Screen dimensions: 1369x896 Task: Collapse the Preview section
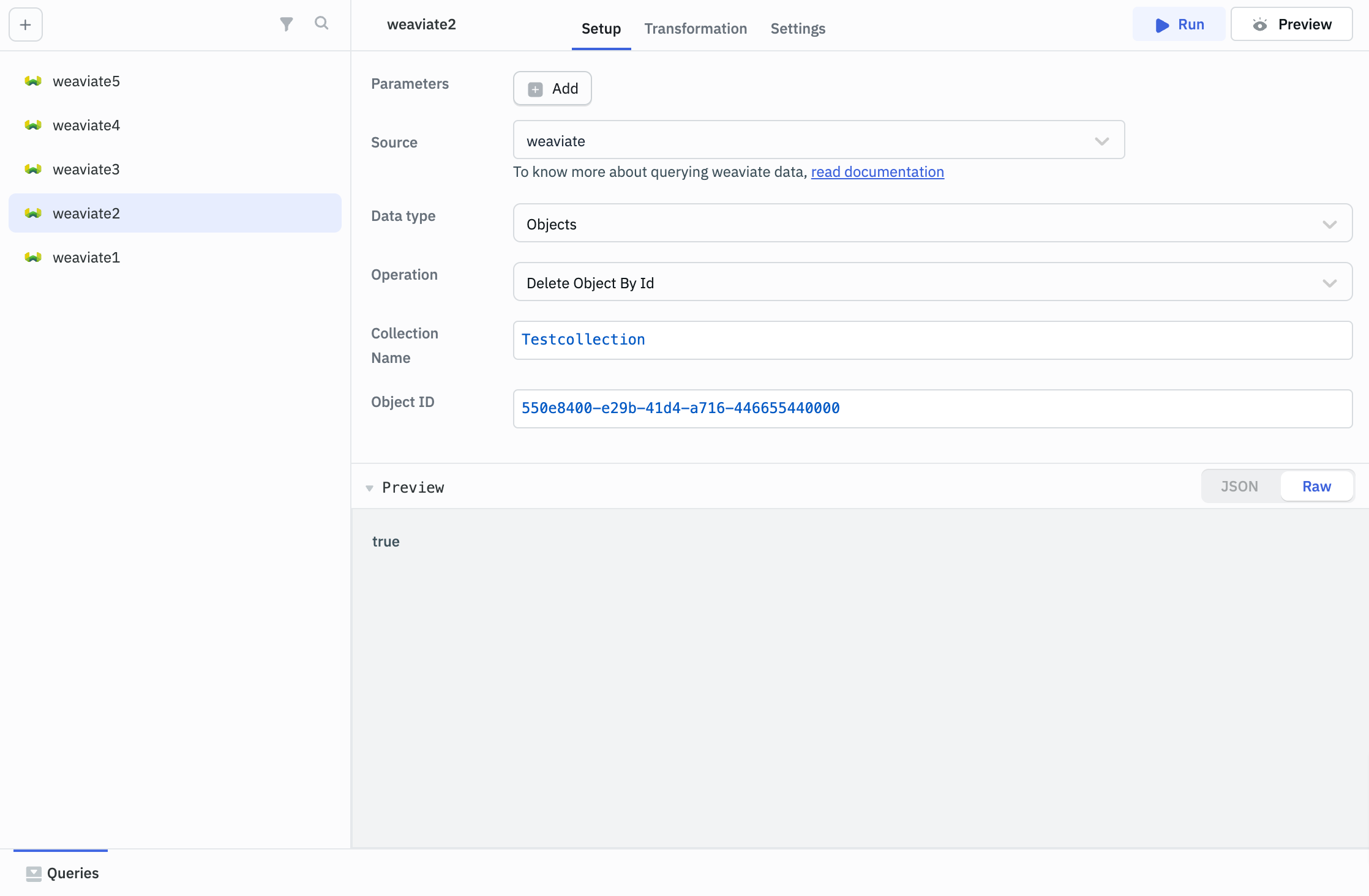[x=370, y=488]
